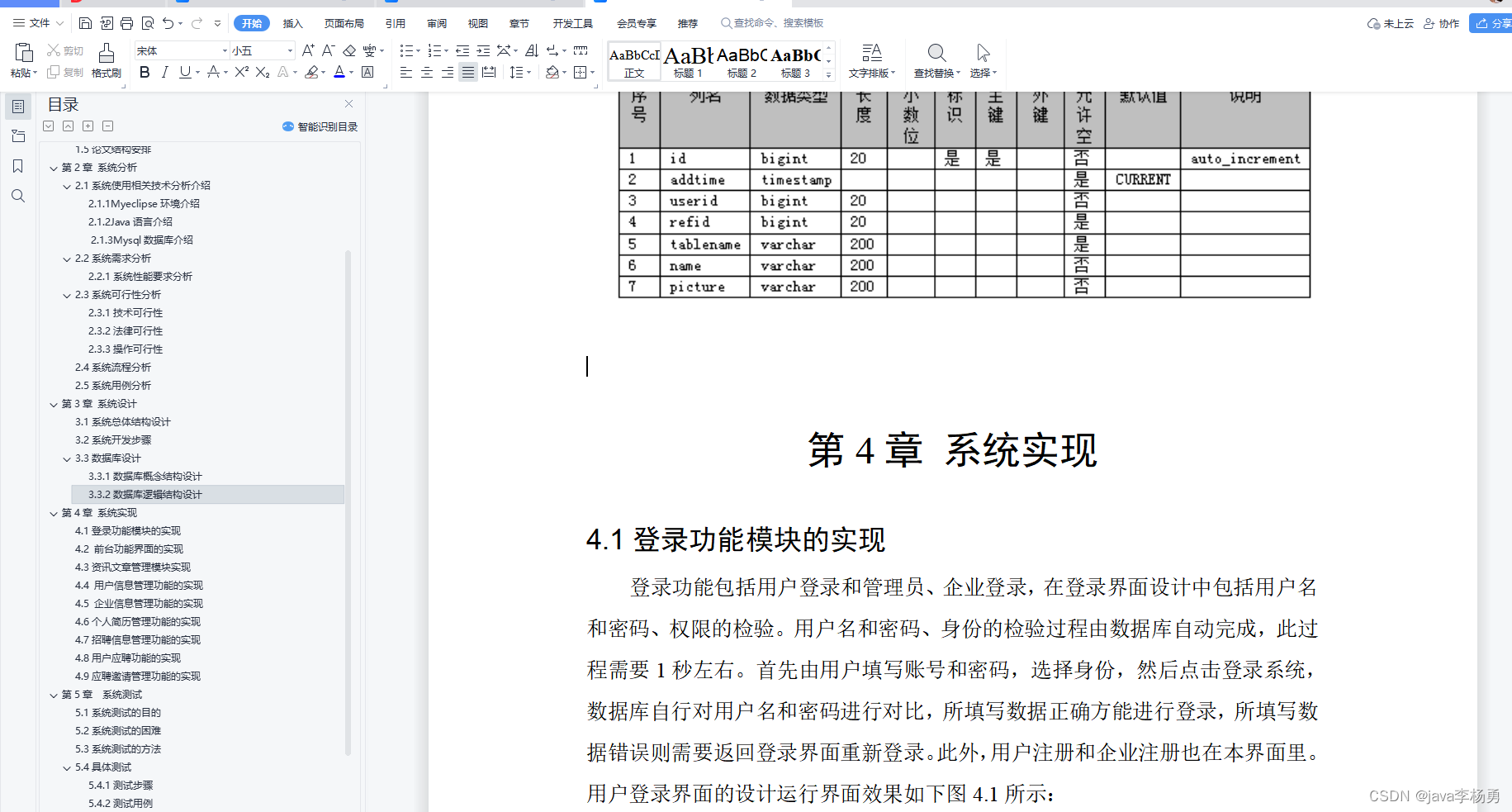Viewport: 1512px width, 812px height.
Task: Apply the 标题 1 style
Action: point(689,61)
